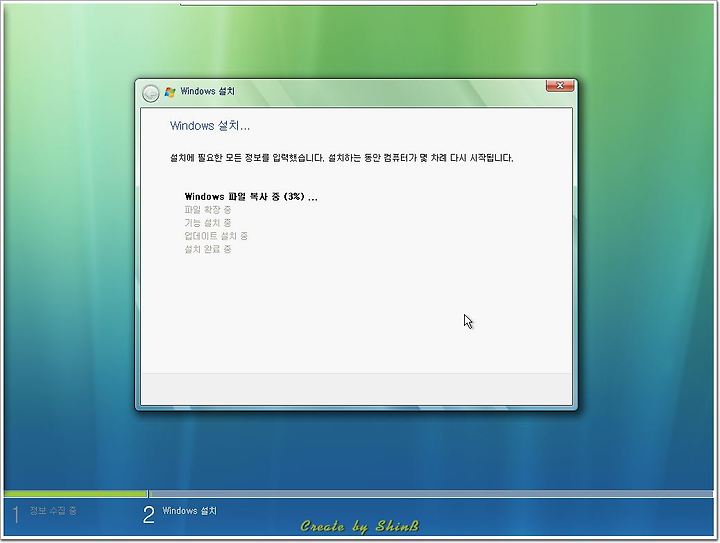720x543 pixels.
Task: Click the 'Windows 설치...' heading
Action: (210, 126)
